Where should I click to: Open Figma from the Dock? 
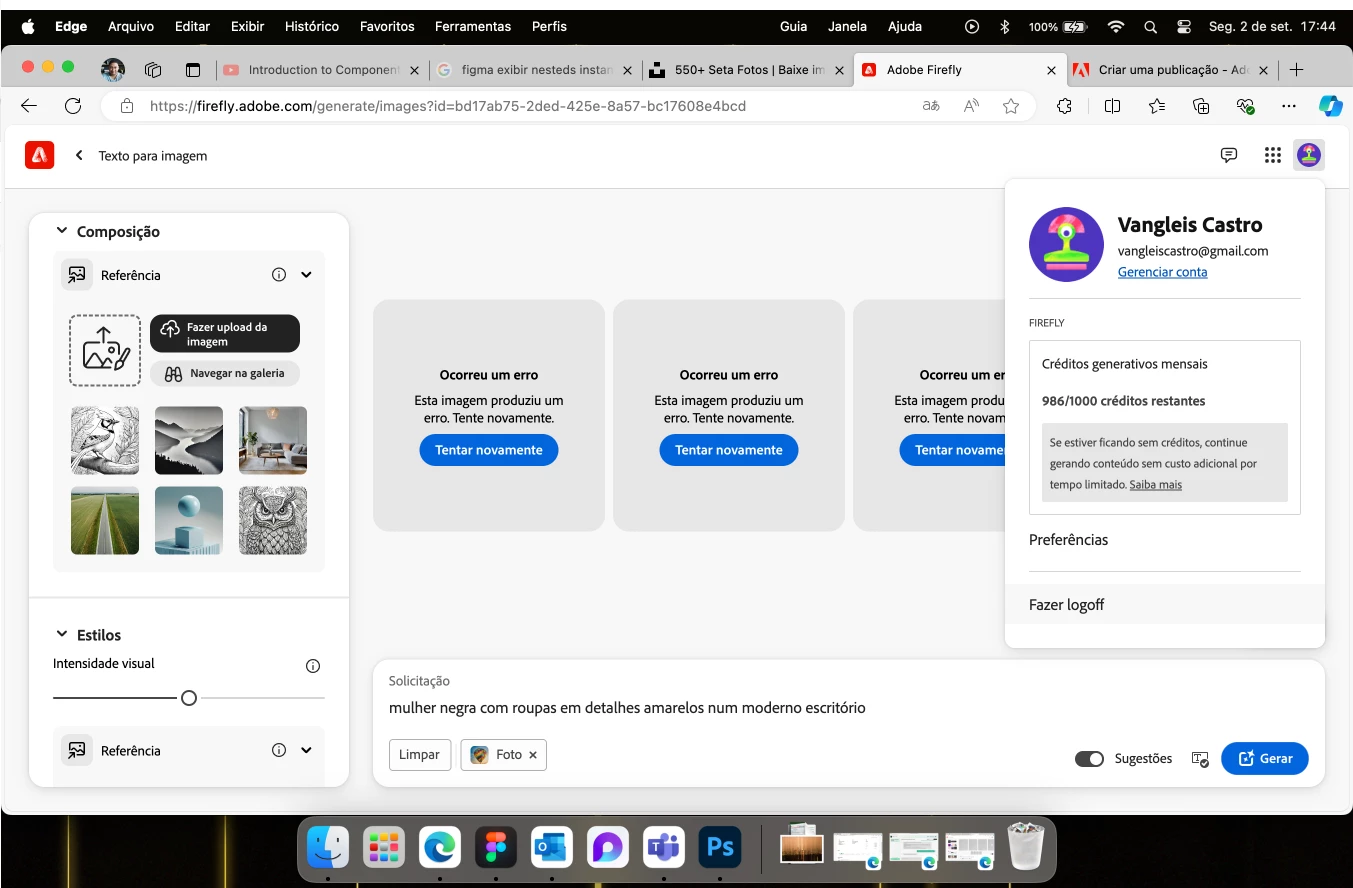click(495, 847)
